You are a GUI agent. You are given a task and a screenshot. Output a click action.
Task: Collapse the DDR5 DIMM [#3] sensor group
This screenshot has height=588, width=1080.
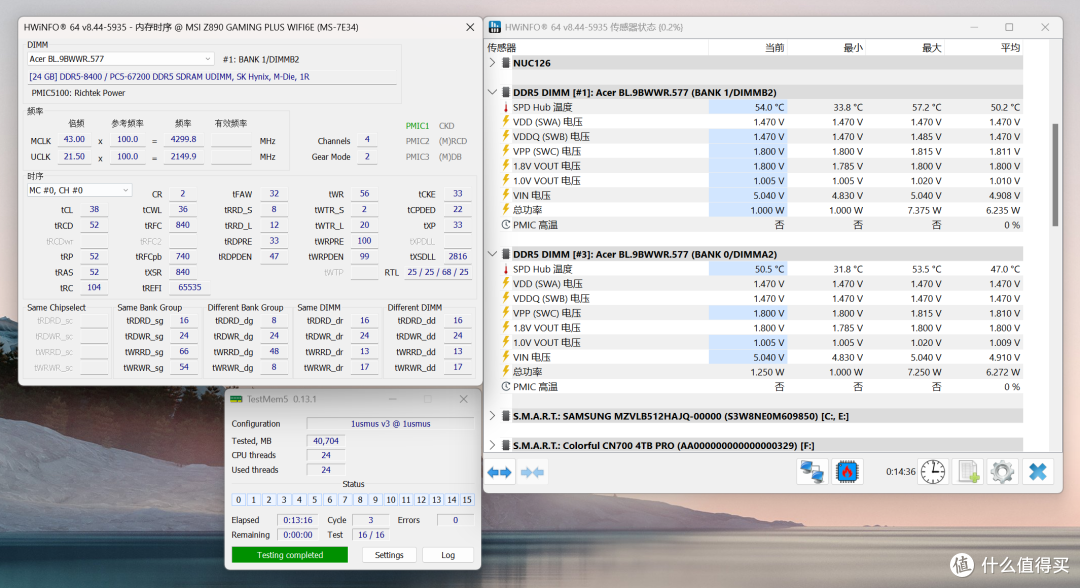point(492,254)
